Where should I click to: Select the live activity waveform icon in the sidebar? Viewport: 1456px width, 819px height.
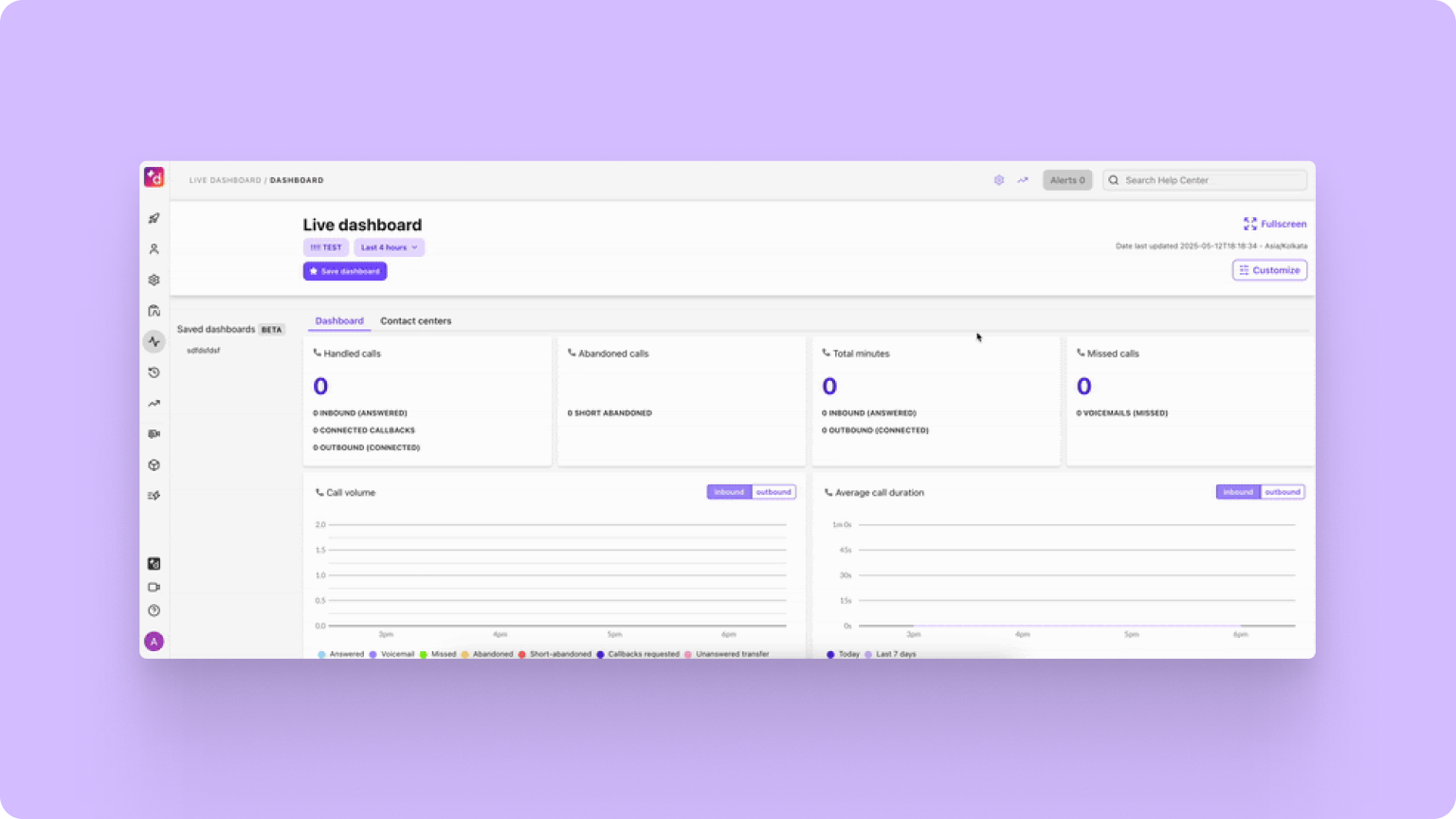(154, 341)
